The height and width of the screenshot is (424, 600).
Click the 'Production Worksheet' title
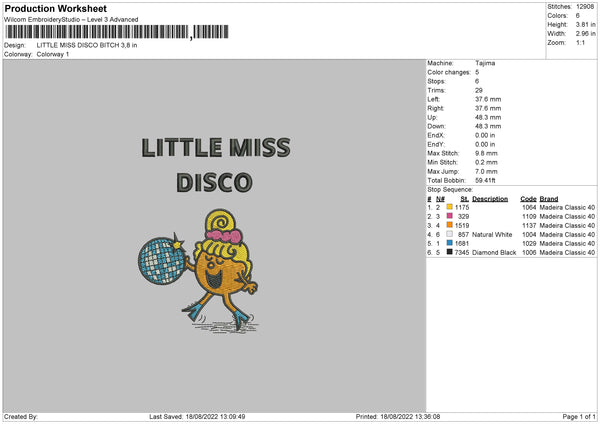(x=55, y=8)
